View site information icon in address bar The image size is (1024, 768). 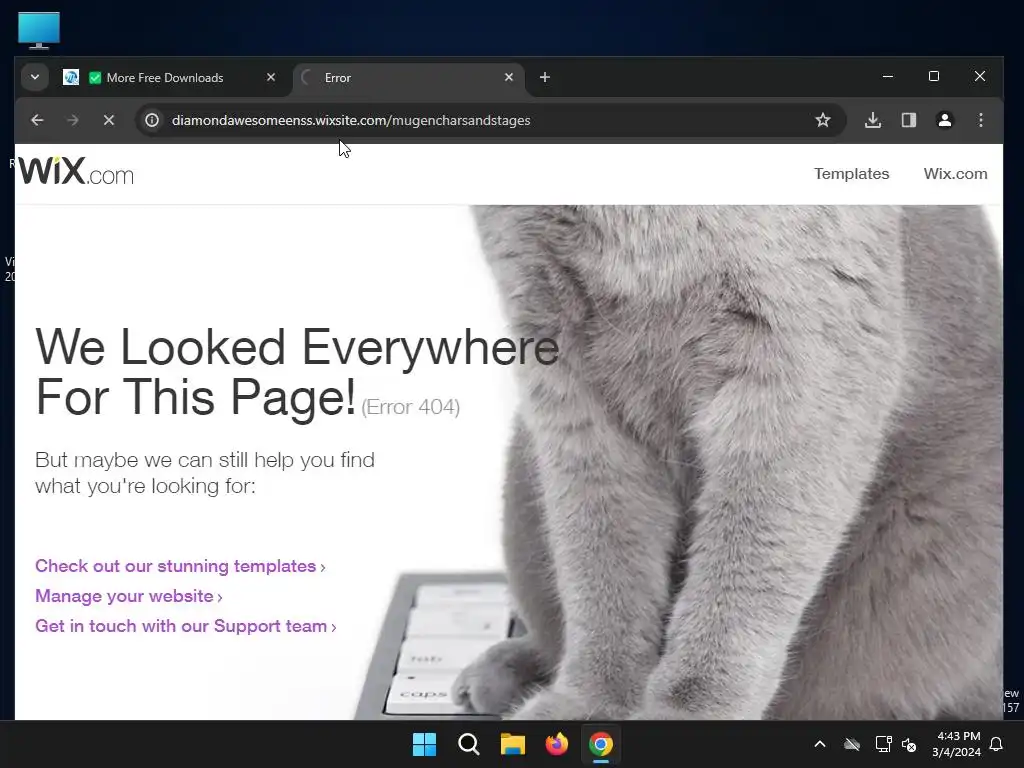coord(152,120)
